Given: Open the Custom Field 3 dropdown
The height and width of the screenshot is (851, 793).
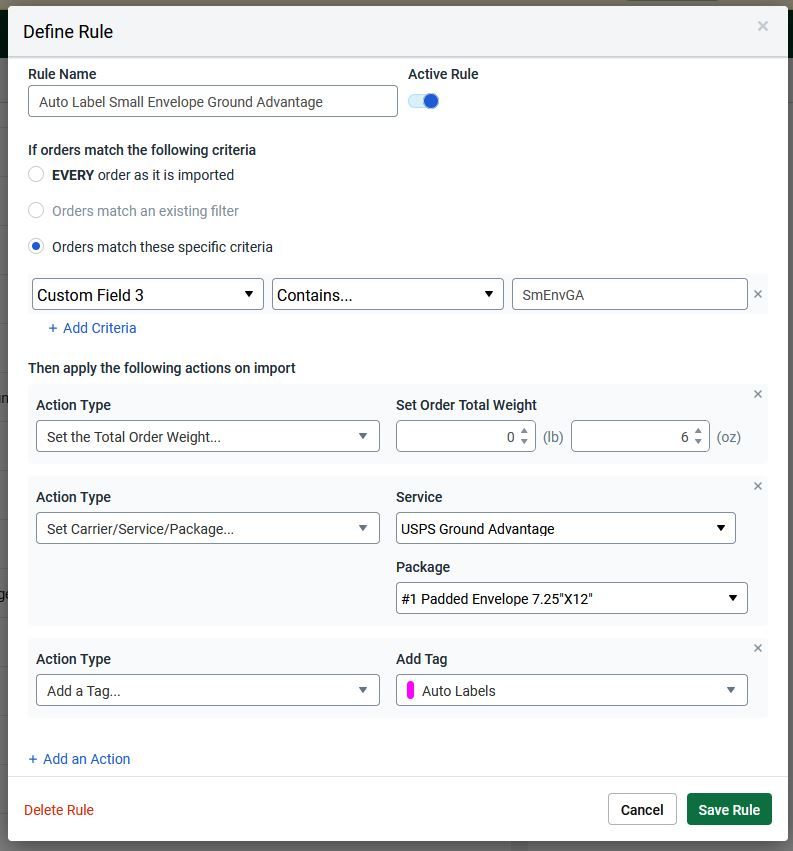Looking at the screenshot, I should [x=148, y=295].
